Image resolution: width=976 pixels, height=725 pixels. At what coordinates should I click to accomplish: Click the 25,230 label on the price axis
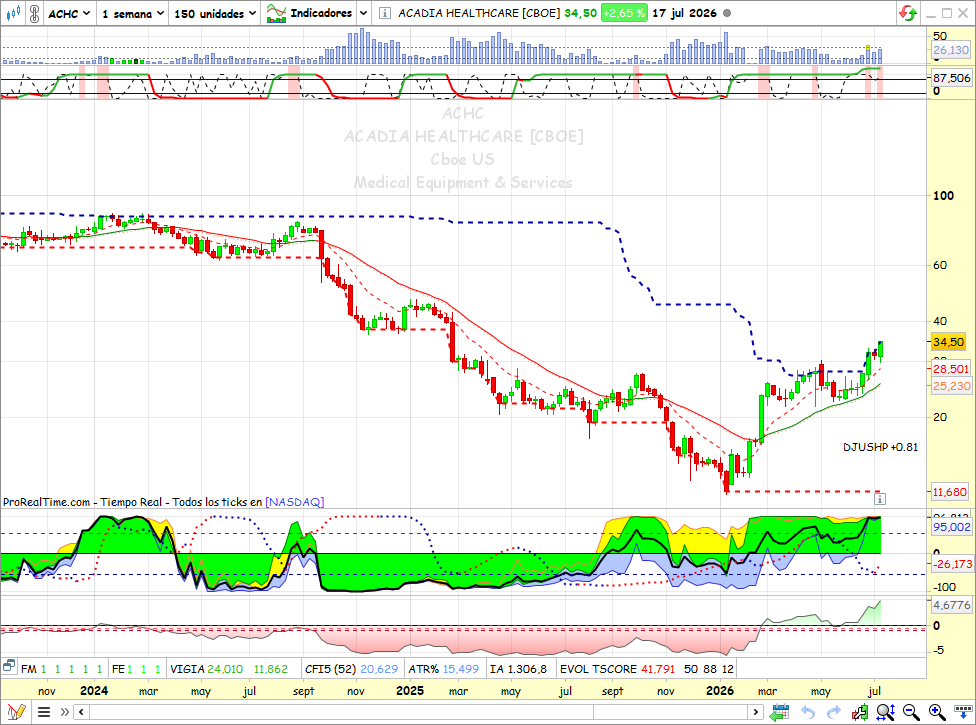point(951,386)
